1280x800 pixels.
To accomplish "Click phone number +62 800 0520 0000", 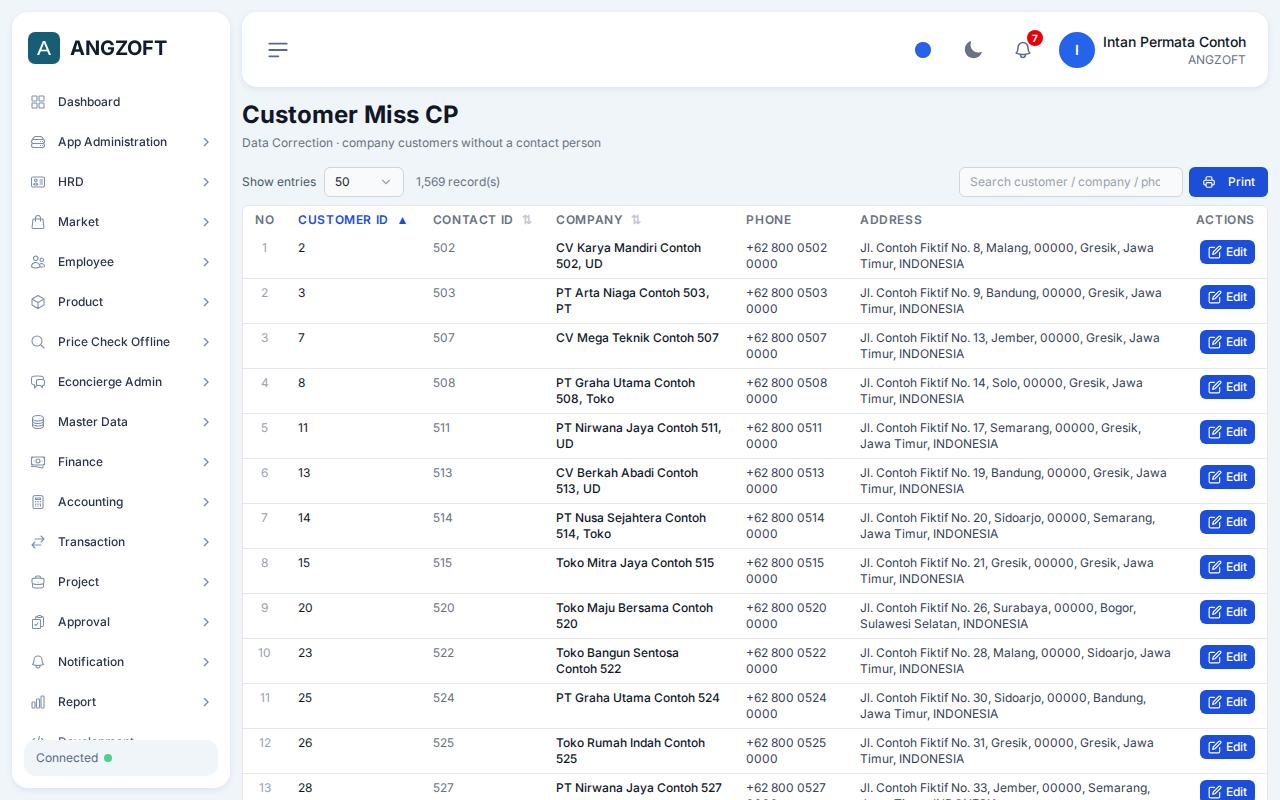I will (786, 616).
